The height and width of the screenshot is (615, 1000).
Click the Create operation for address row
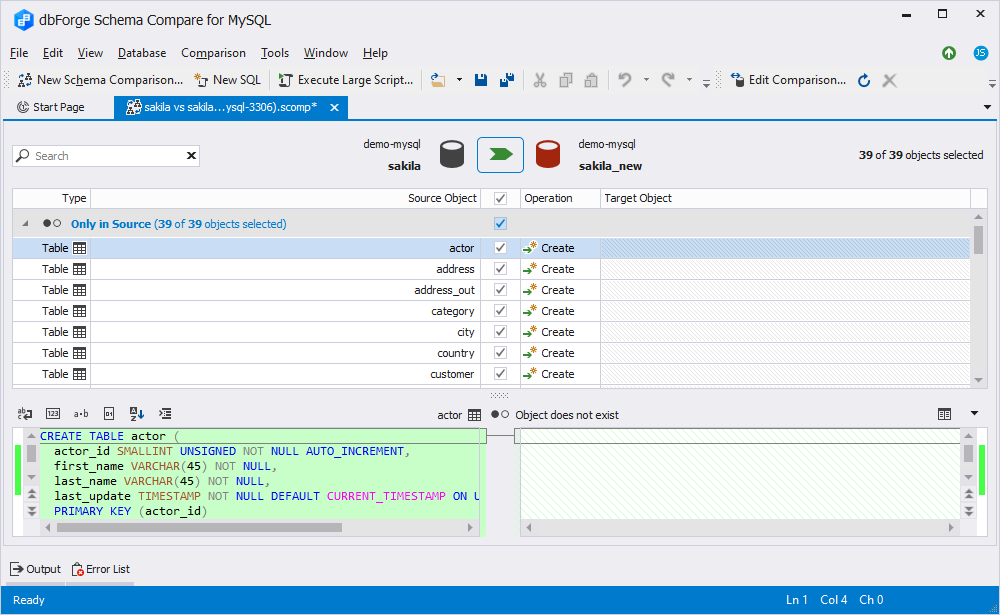point(549,269)
